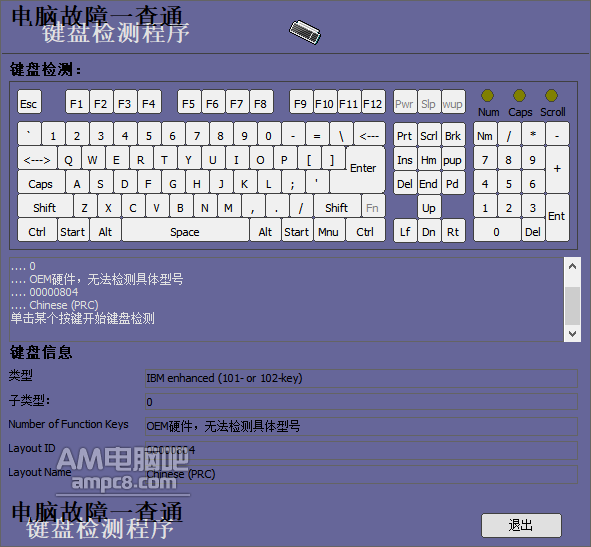Click the backslash key
This screenshot has width=591, height=547.
[x=341, y=134]
